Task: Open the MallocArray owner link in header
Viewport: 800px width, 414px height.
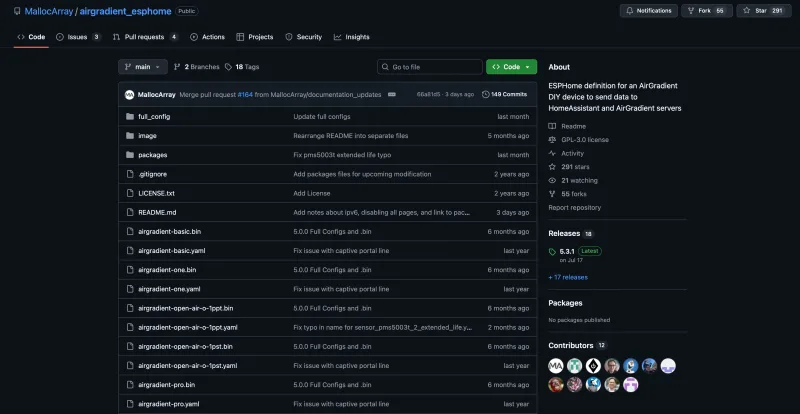Action: coord(48,11)
